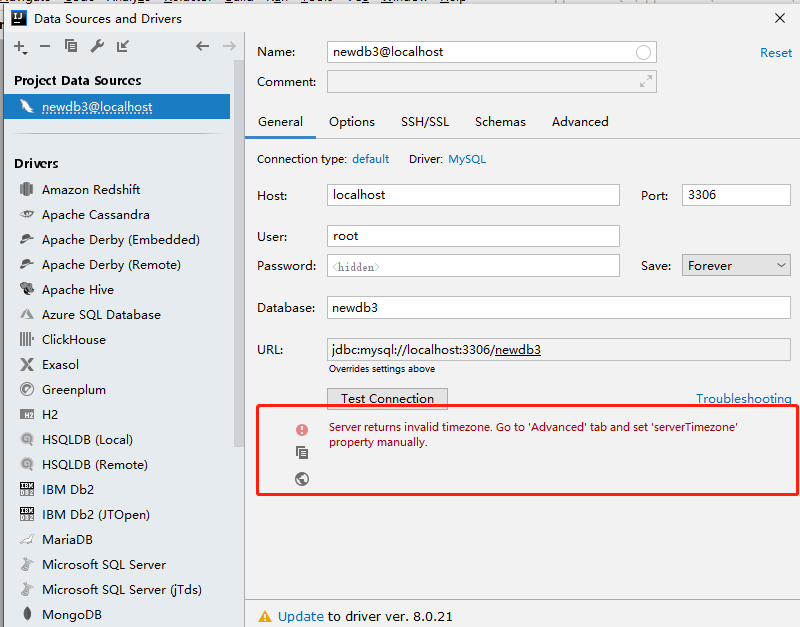Switch to the SSH/SSL tab

point(424,122)
